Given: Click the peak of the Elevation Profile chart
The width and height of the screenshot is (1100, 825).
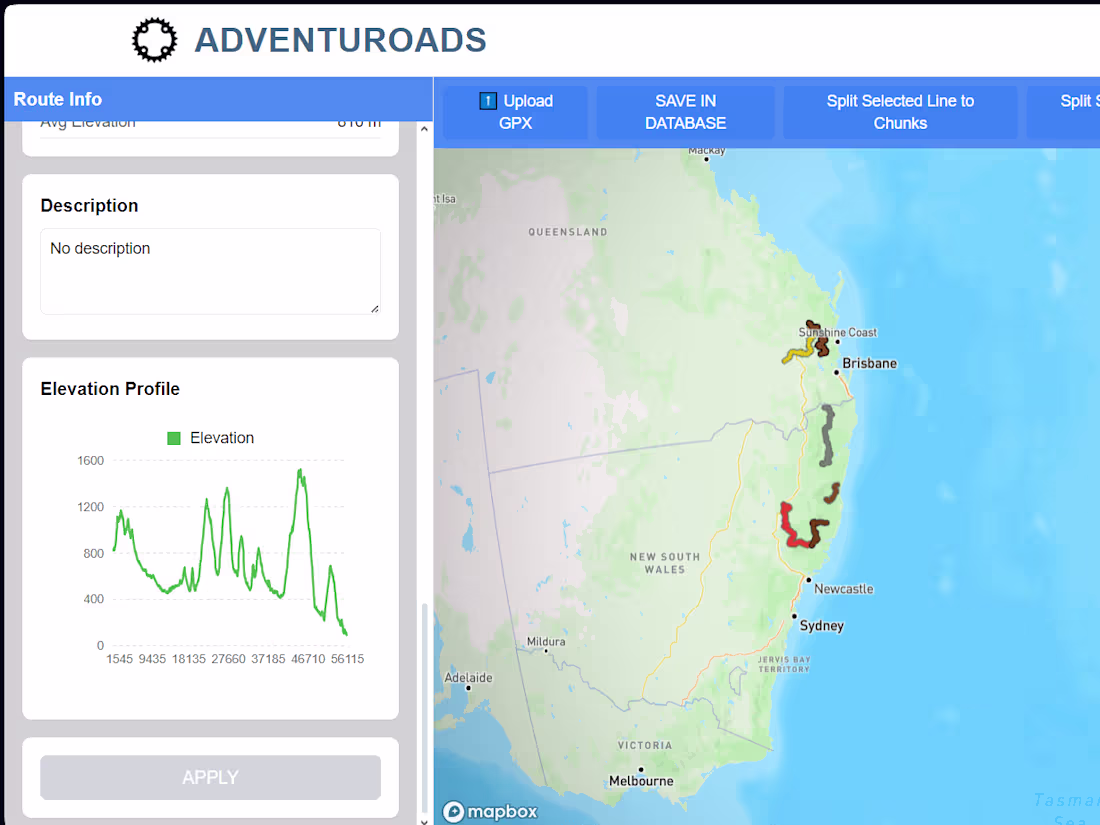Looking at the screenshot, I should click(299, 469).
